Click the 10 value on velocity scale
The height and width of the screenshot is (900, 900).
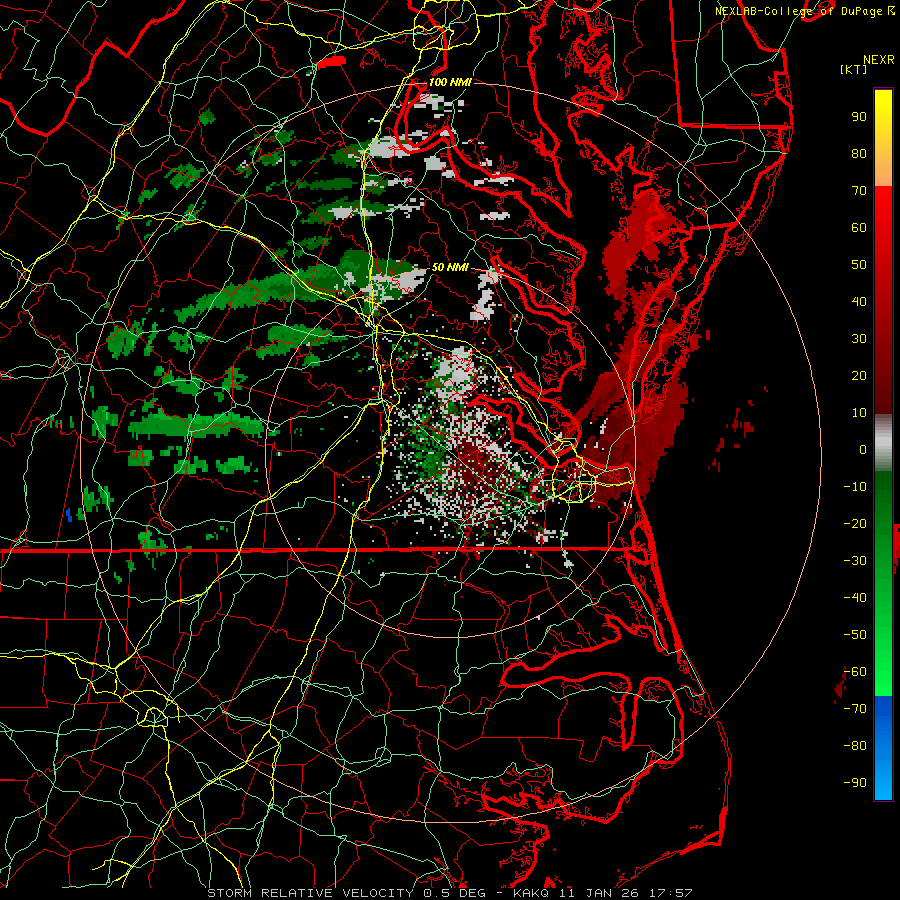coord(859,413)
